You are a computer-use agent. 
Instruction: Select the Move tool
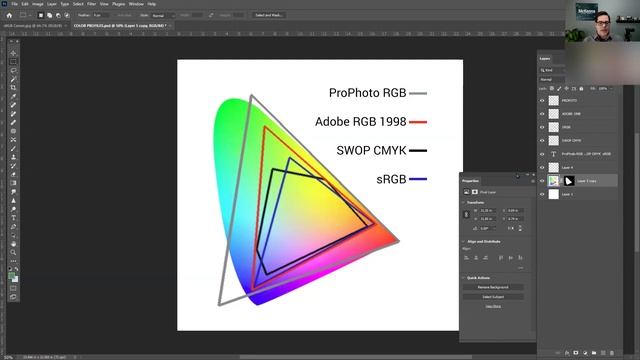click(x=13, y=53)
